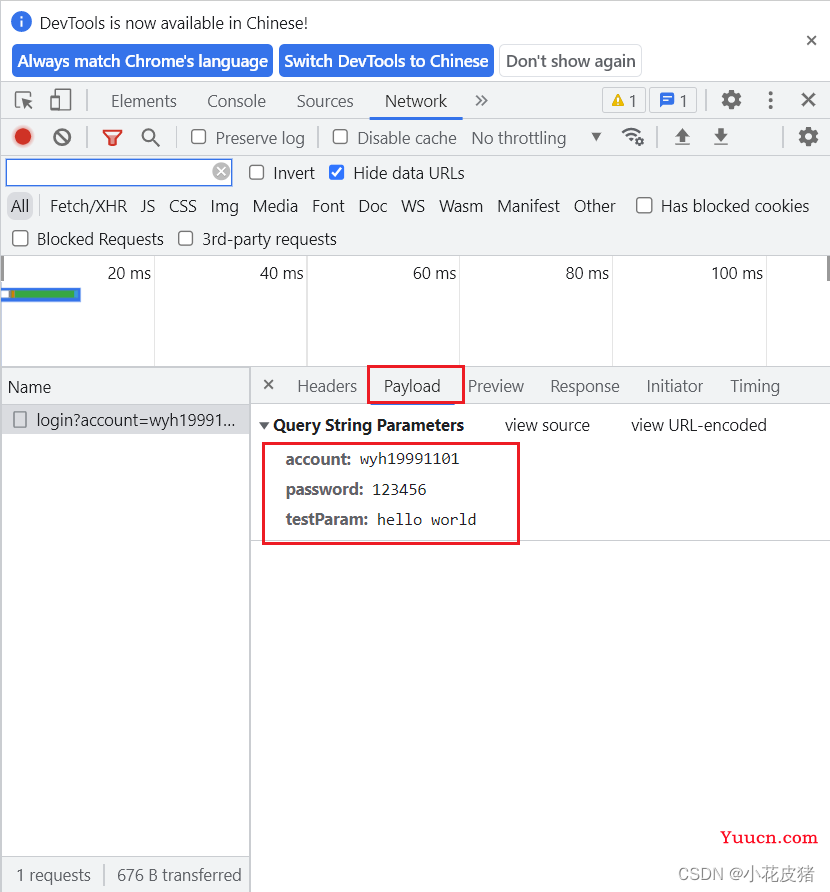Clear the network log
Image resolution: width=830 pixels, height=892 pixels.
click(x=62, y=137)
